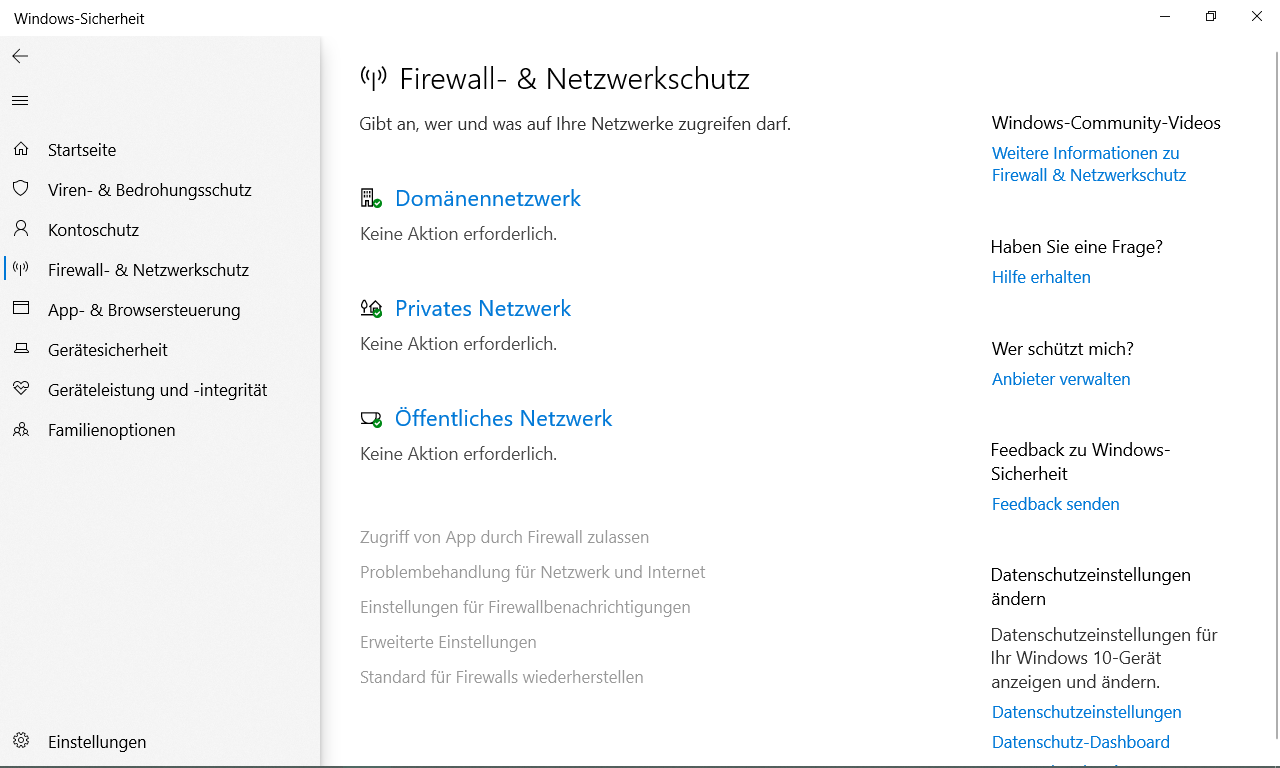The height and width of the screenshot is (768, 1280).
Task: Open Erweiterte Einstellungen link
Action: (448, 642)
